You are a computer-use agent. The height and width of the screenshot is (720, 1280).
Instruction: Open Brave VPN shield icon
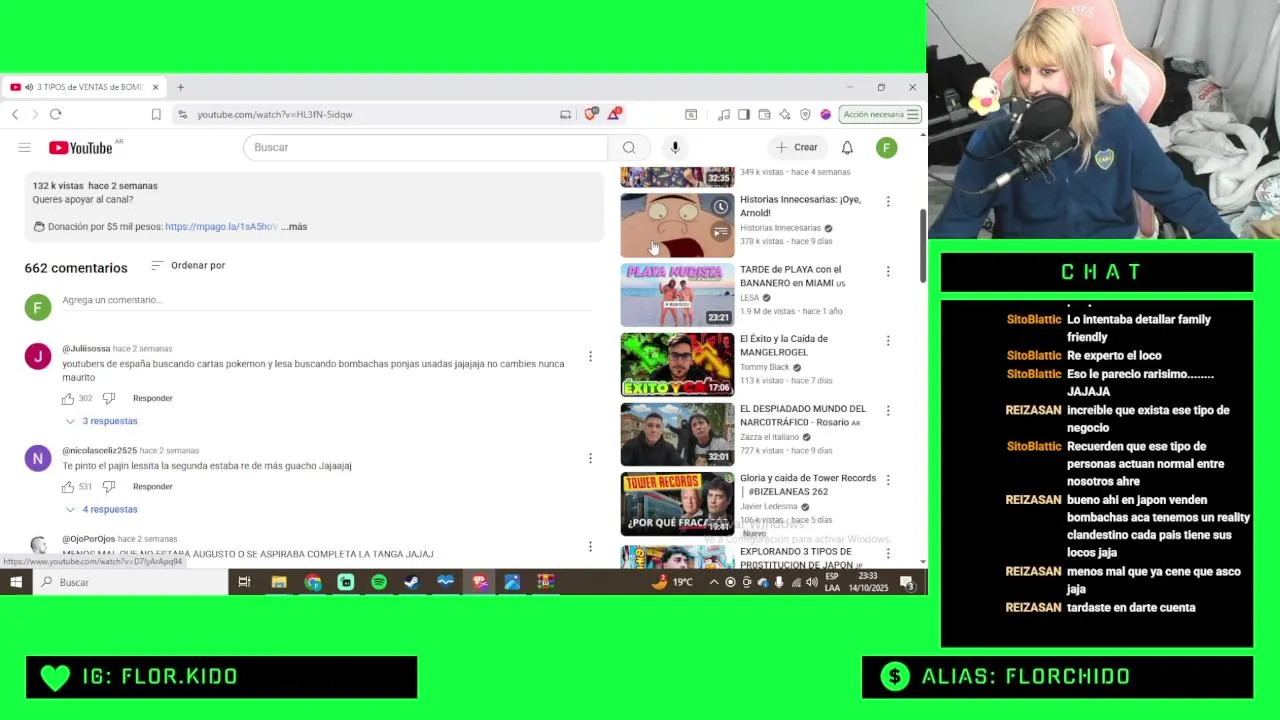pyautogui.click(x=805, y=114)
